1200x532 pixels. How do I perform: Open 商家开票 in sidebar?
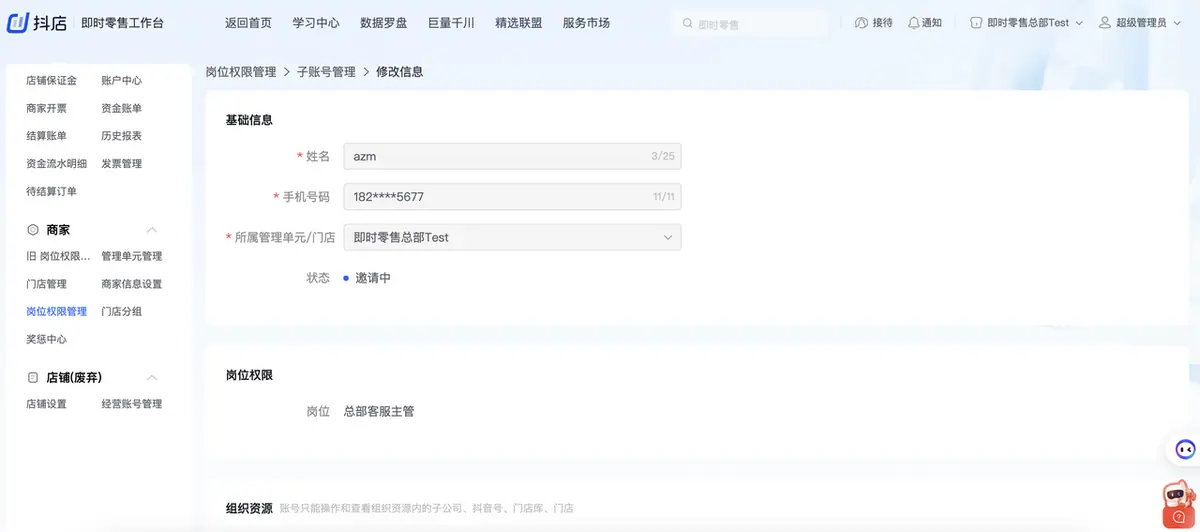point(46,108)
